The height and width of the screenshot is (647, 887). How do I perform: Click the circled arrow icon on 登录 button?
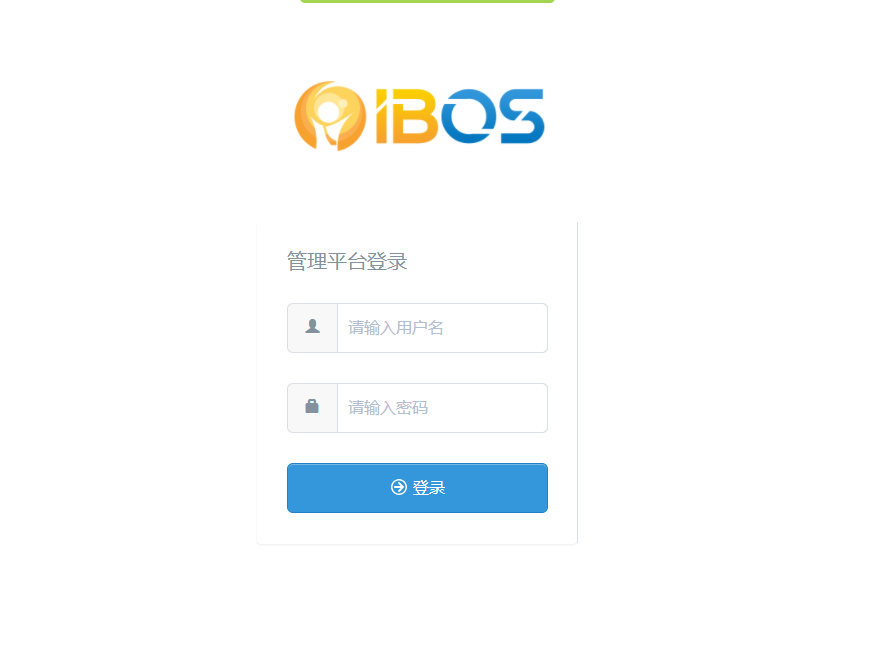(399, 487)
